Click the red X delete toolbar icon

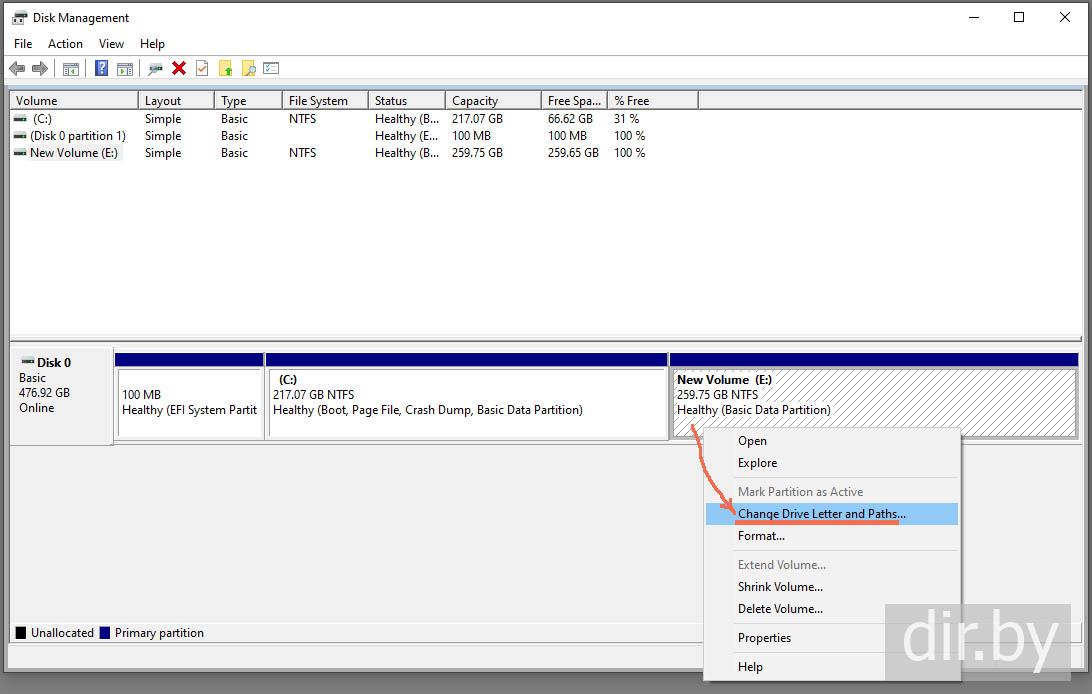(179, 69)
